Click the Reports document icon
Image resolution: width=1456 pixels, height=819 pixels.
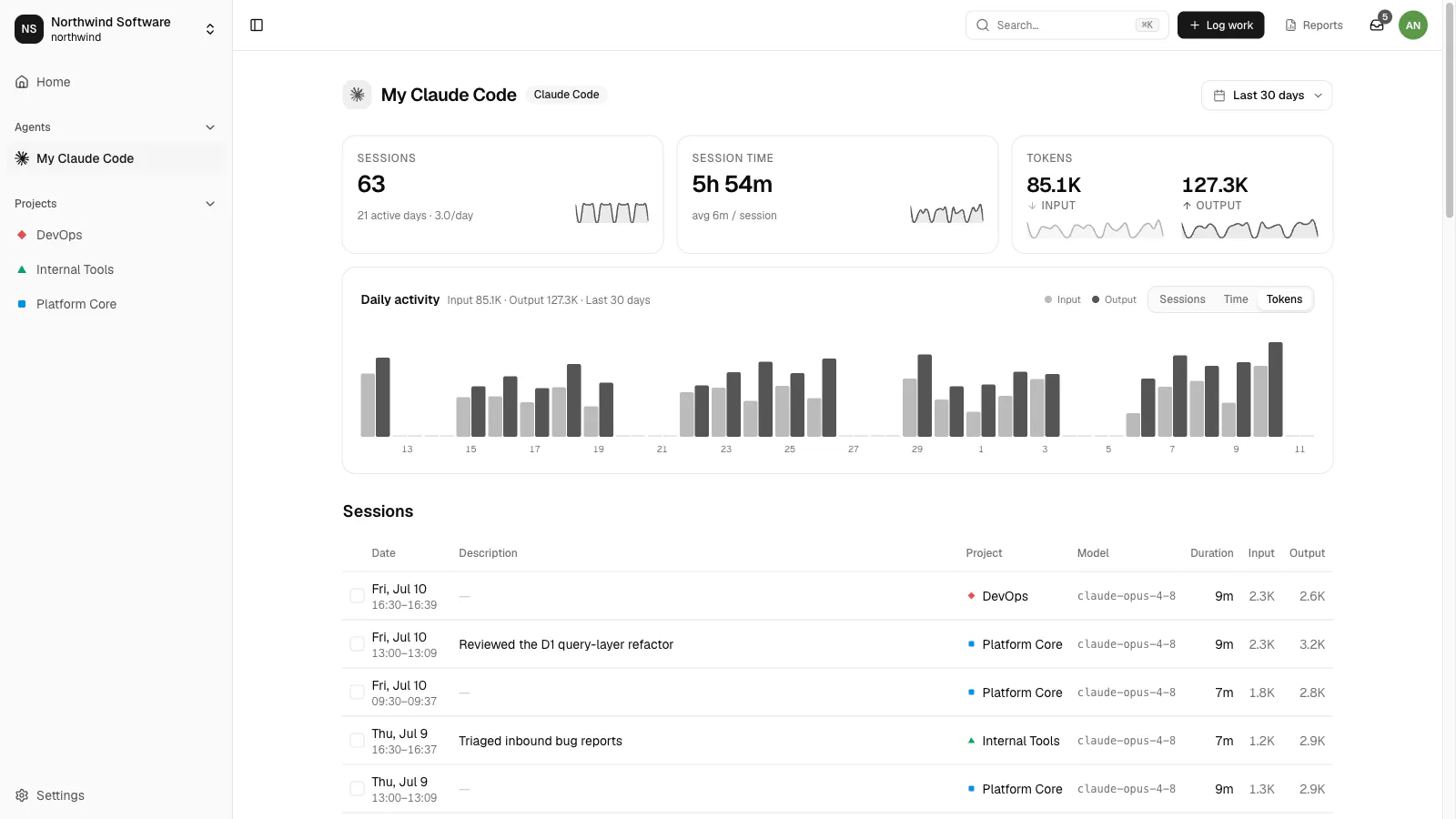pyautogui.click(x=1290, y=25)
